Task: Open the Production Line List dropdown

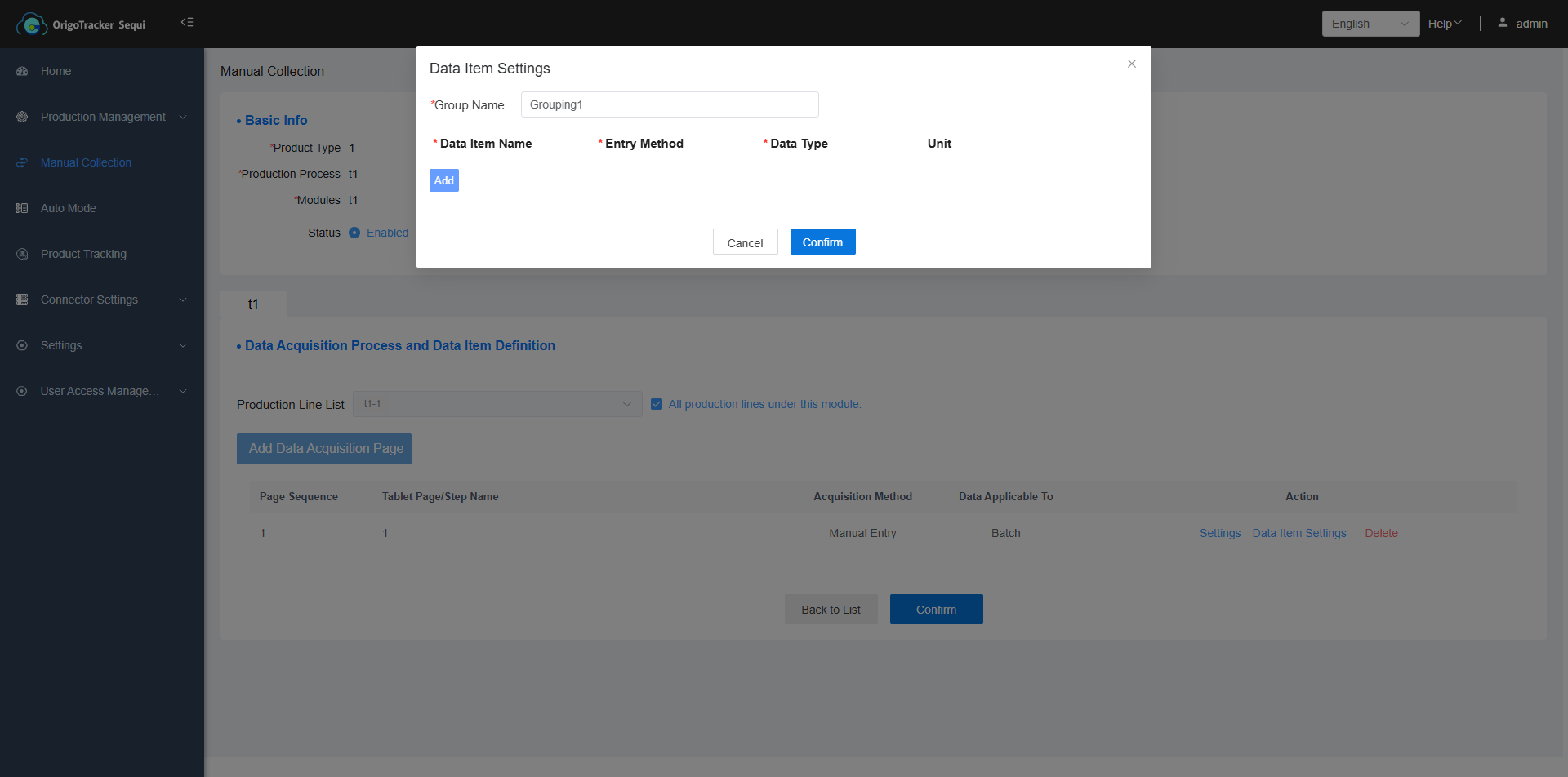Action: click(497, 404)
